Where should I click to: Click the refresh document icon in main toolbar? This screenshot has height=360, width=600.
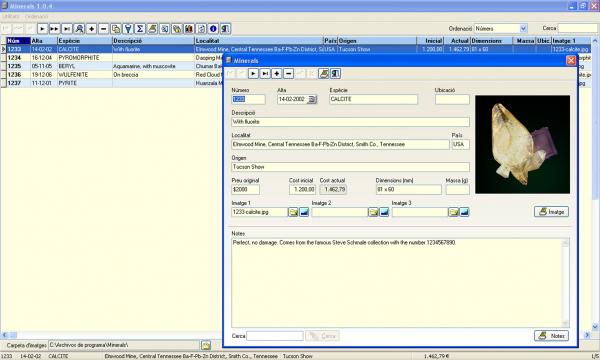201,29
